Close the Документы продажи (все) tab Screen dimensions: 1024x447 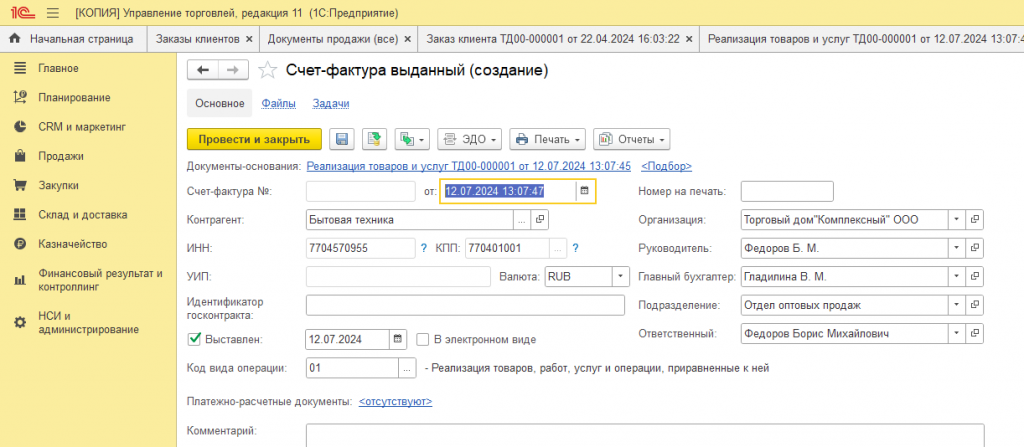click(408, 39)
